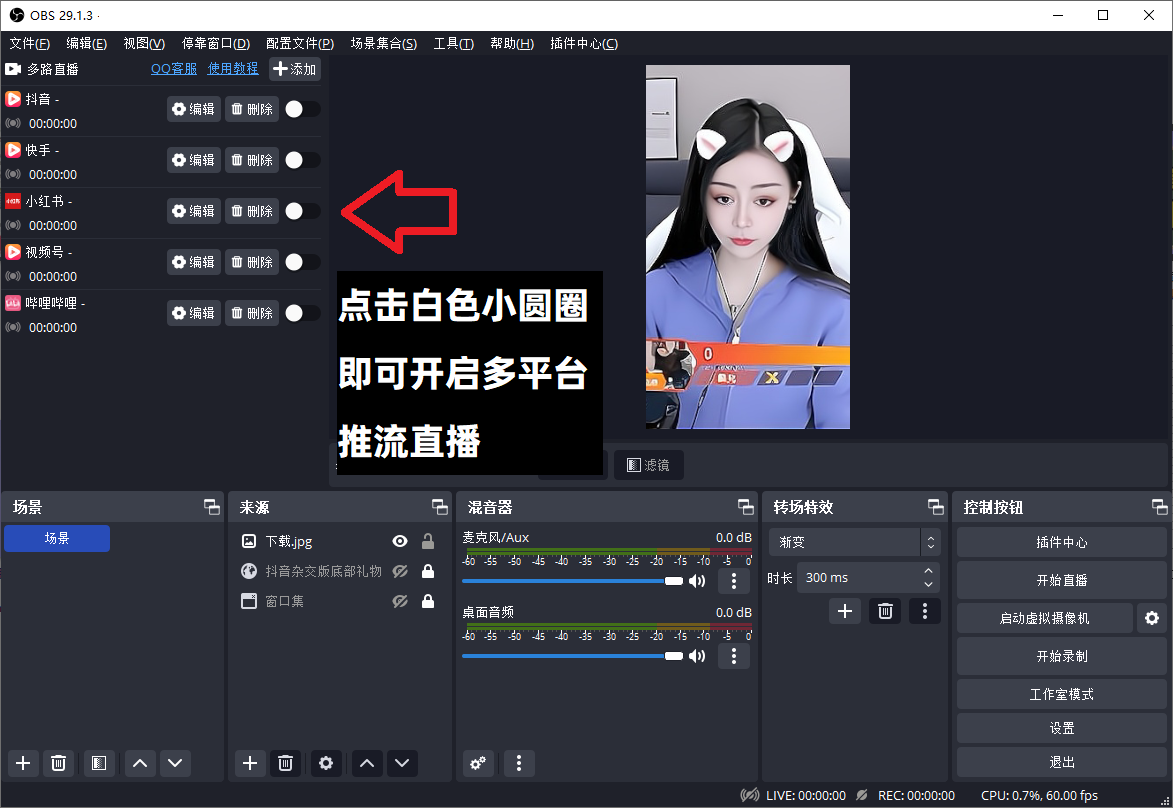Open source properties gear icon
Viewport: 1173px width, 808px height.
[x=326, y=763]
